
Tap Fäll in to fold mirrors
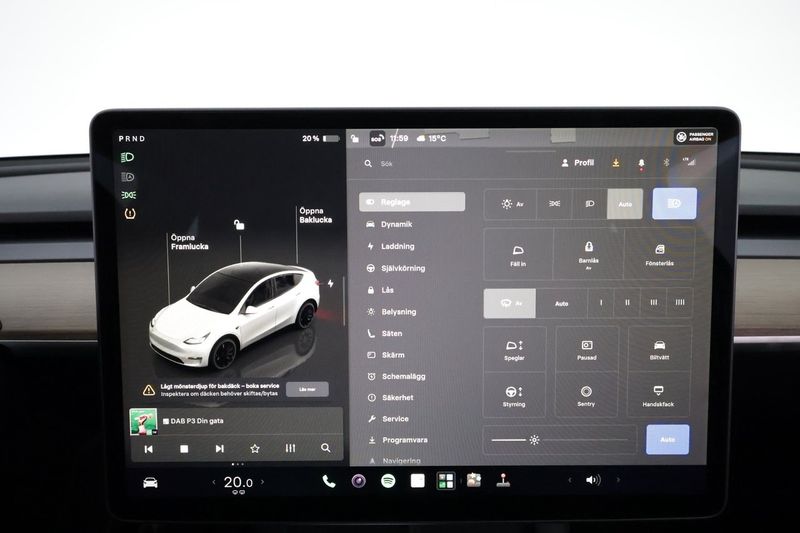[x=518, y=255]
